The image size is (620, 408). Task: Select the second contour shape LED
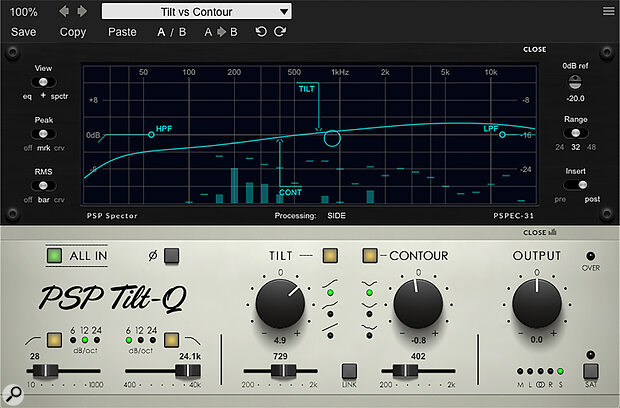tap(369, 314)
